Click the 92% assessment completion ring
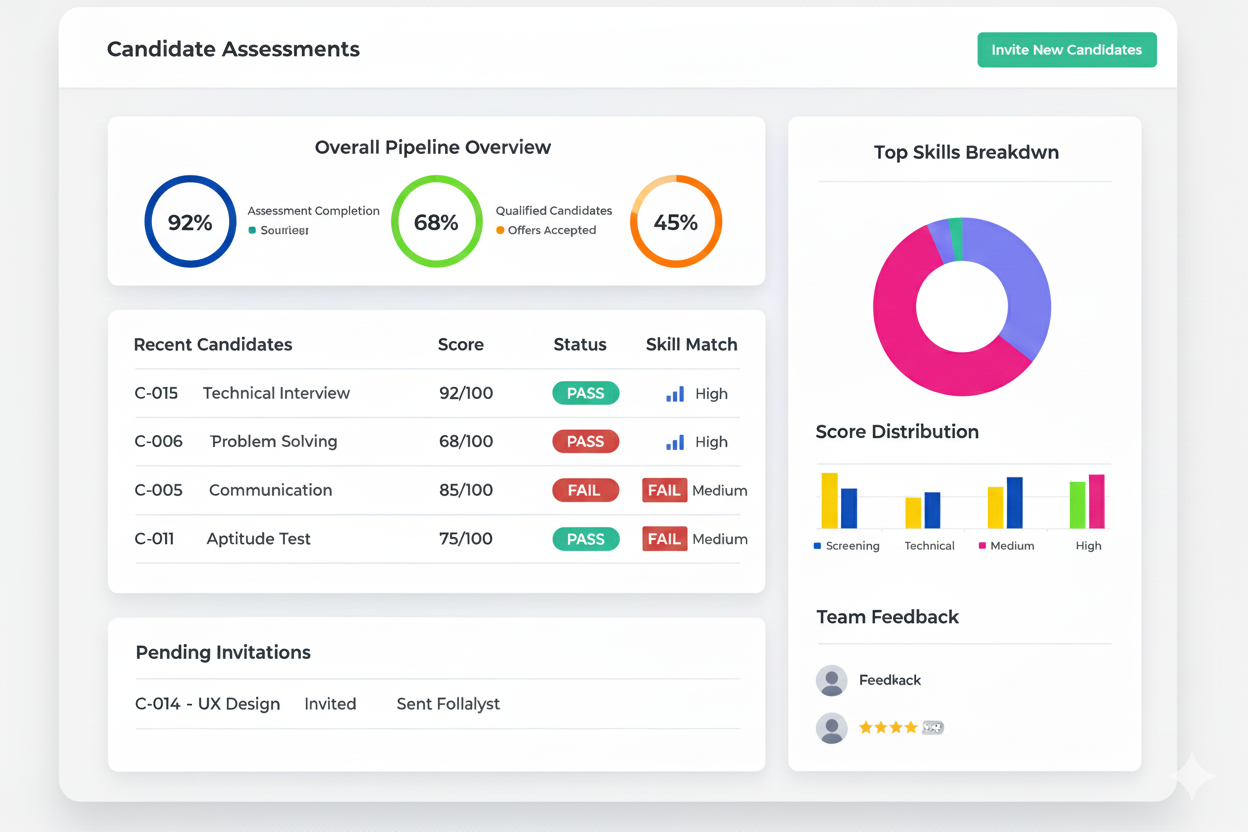The image size is (1248, 832). 190,222
